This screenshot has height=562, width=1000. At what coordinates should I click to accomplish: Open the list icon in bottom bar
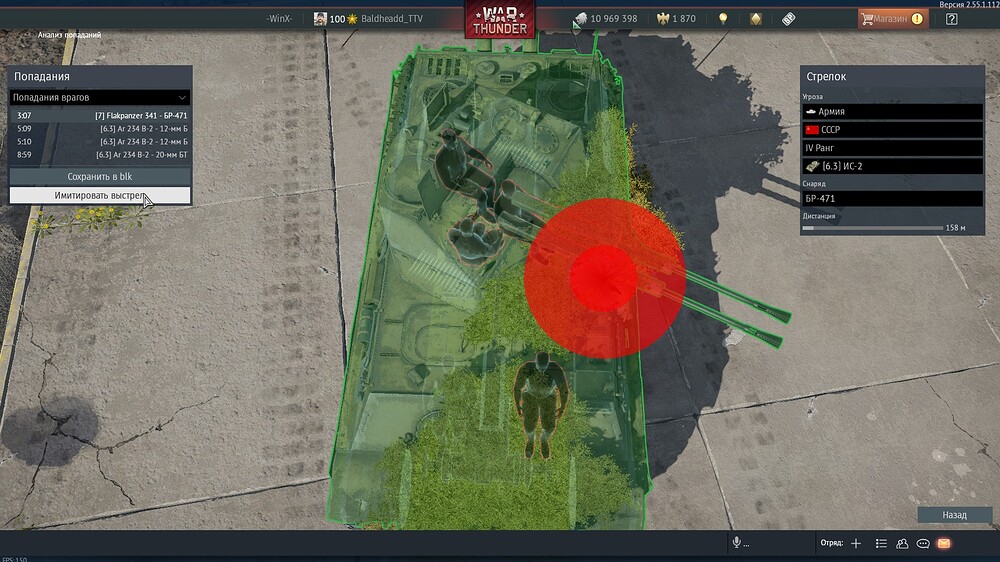click(x=881, y=543)
